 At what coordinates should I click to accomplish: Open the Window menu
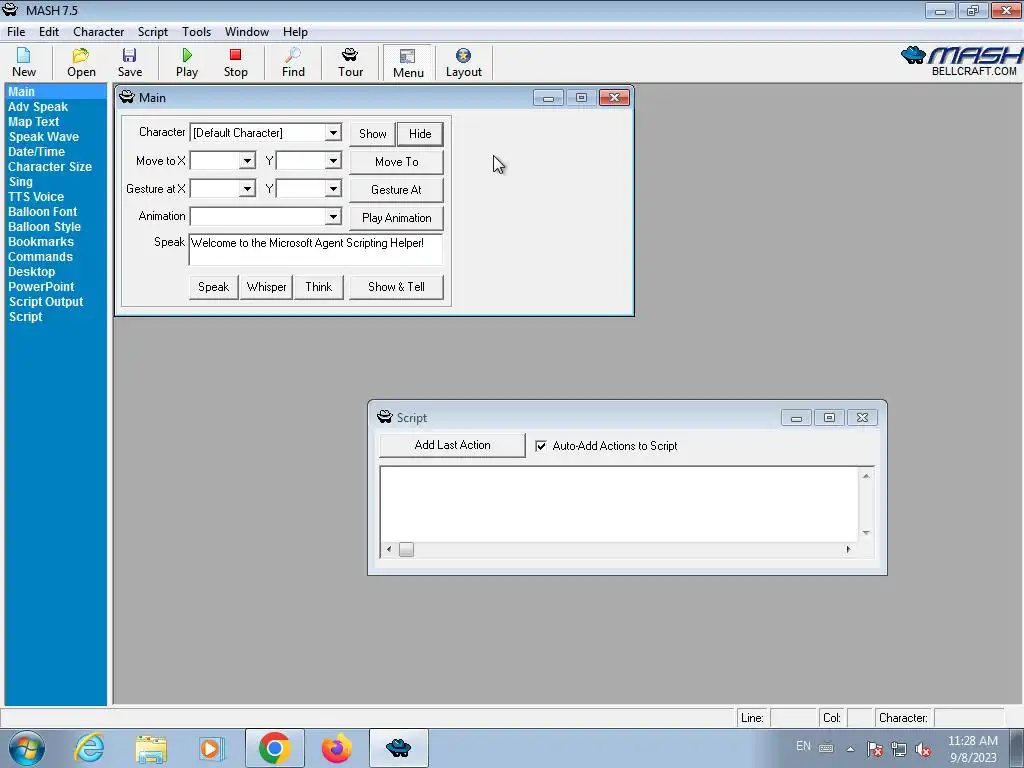[x=247, y=31]
